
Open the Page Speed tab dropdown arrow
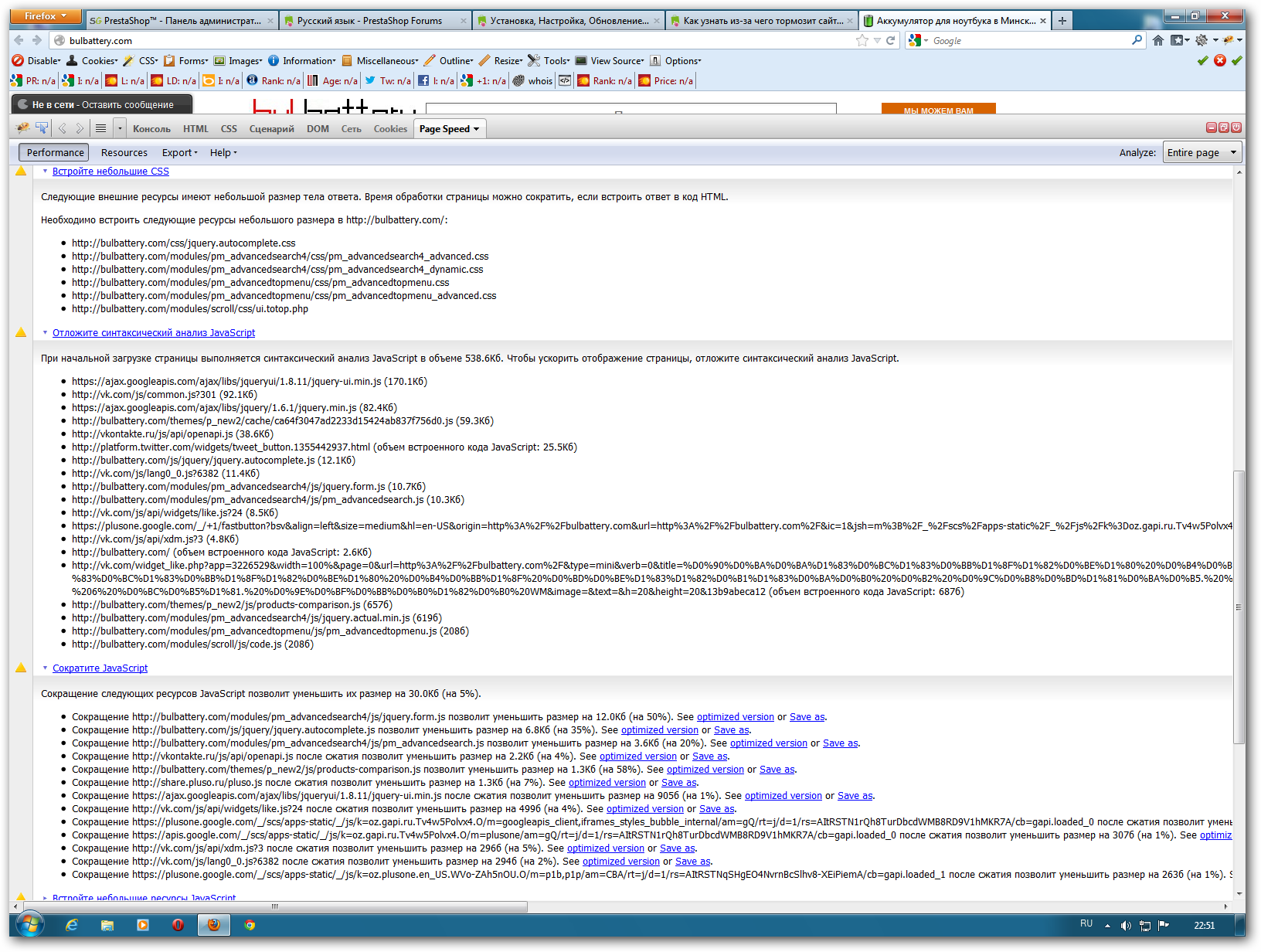point(476,129)
